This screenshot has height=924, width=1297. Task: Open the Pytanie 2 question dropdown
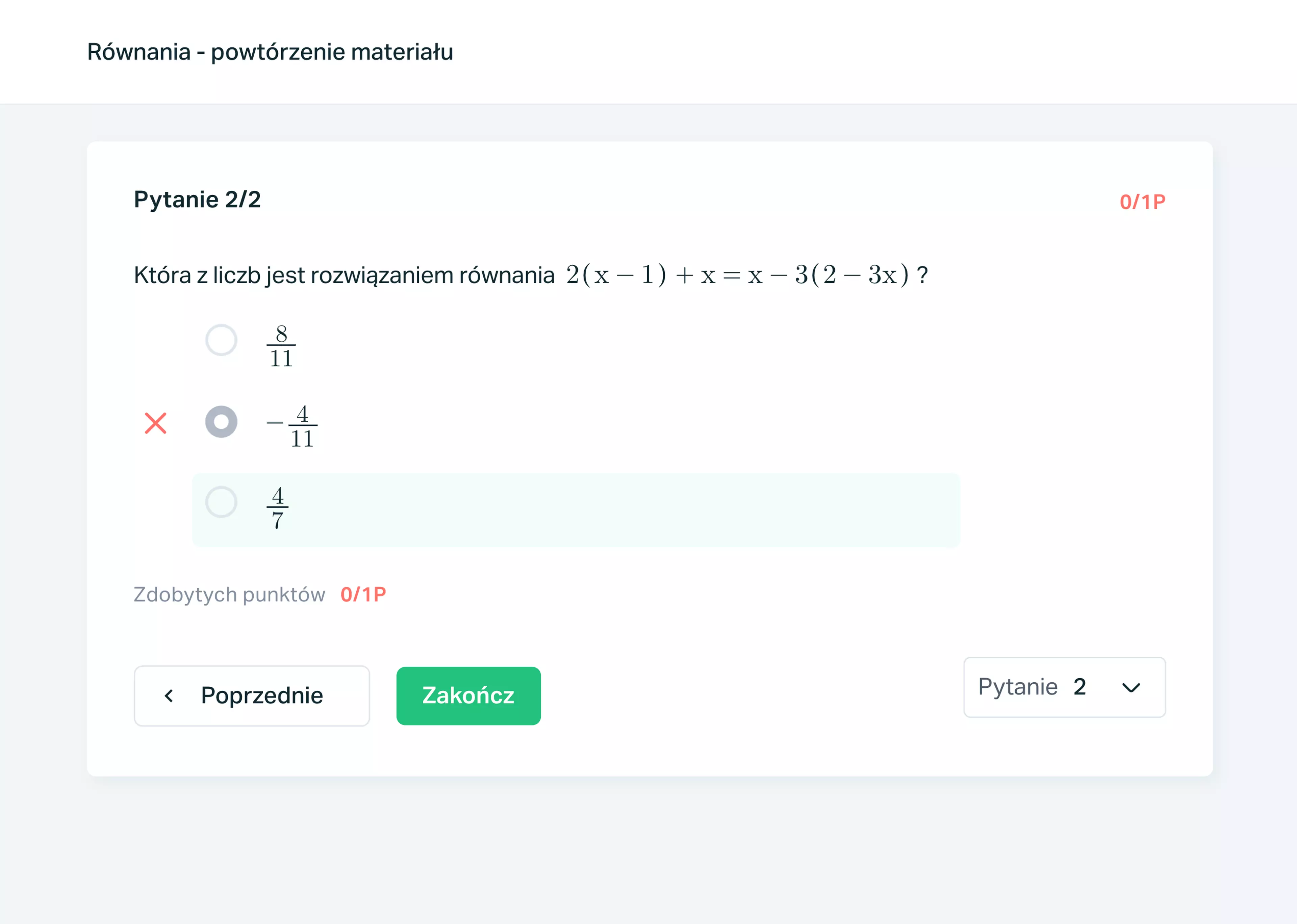[x=1064, y=687]
